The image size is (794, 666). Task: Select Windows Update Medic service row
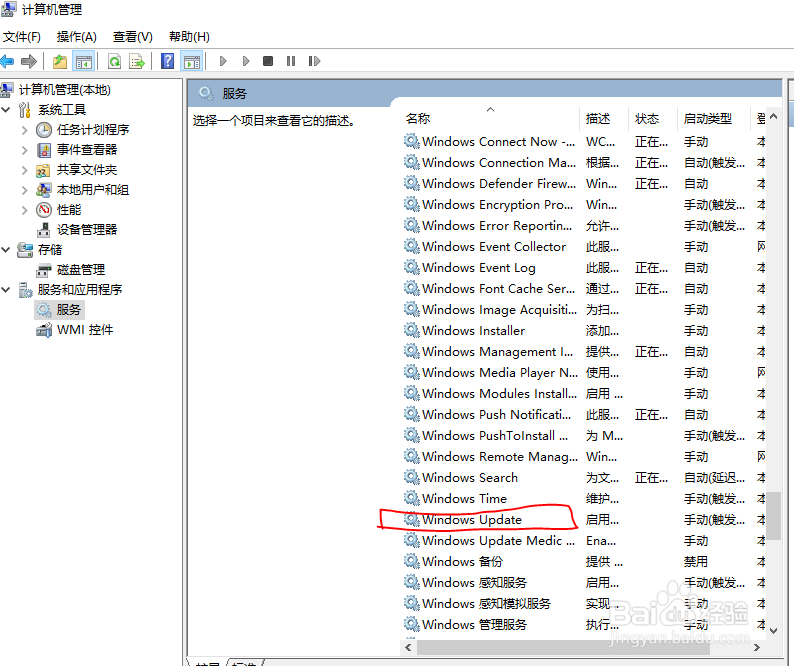coord(584,541)
